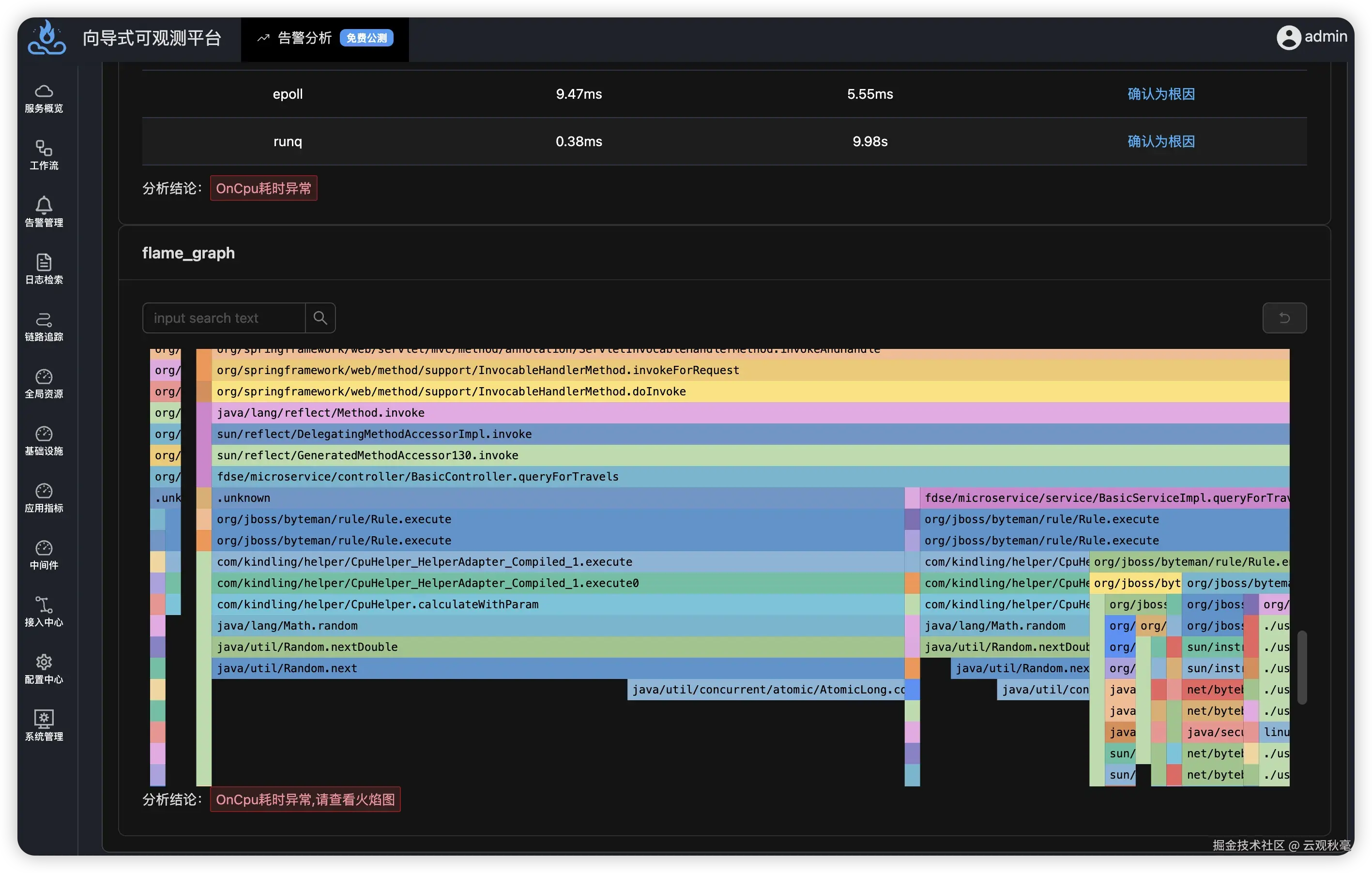Open 告警管理 bell icon

tap(44, 205)
